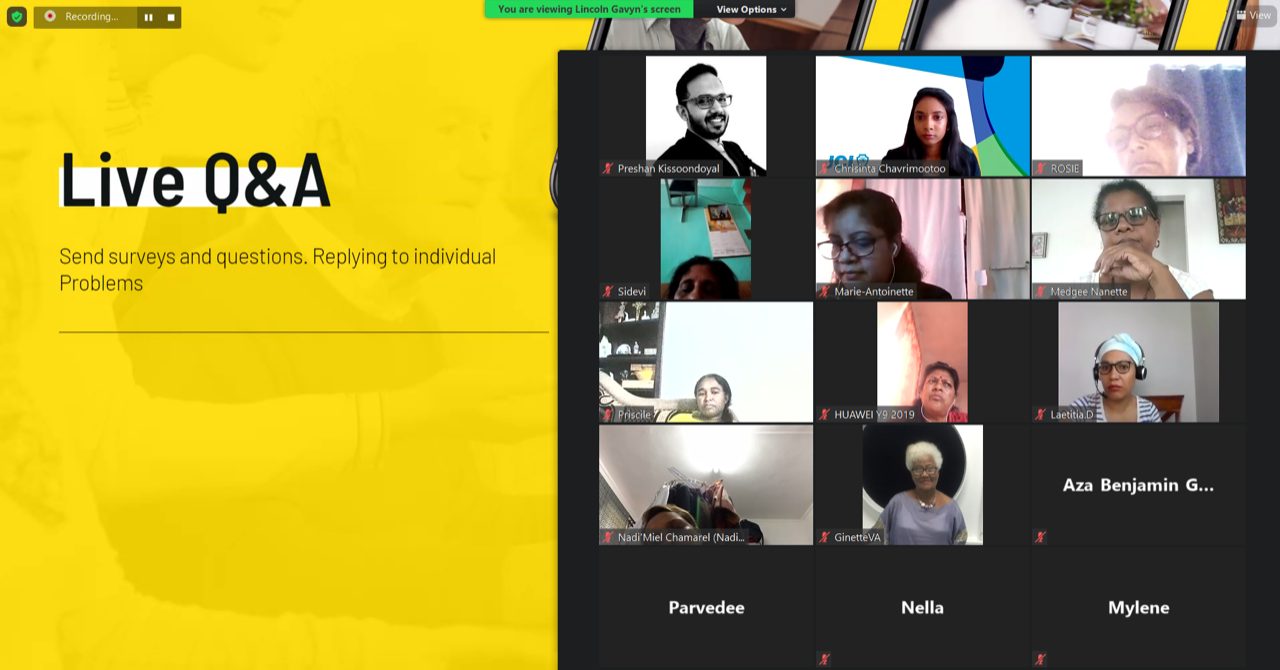The height and width of the screenshot is (670, 1280).
Task: Open the View layout button
Action: coord(1254,15)
